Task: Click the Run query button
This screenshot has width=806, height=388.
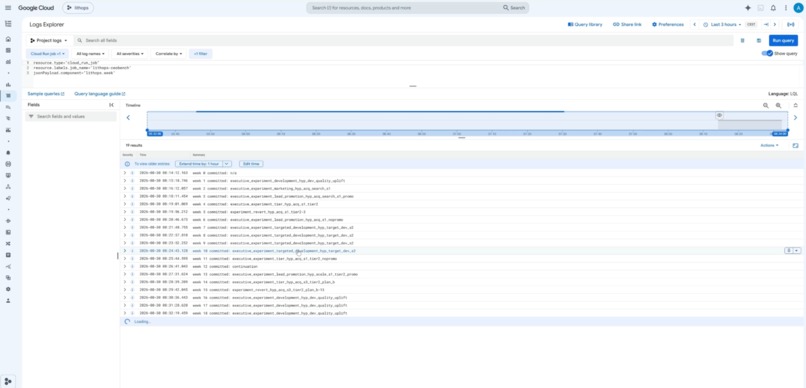Action: coord(783,41)
